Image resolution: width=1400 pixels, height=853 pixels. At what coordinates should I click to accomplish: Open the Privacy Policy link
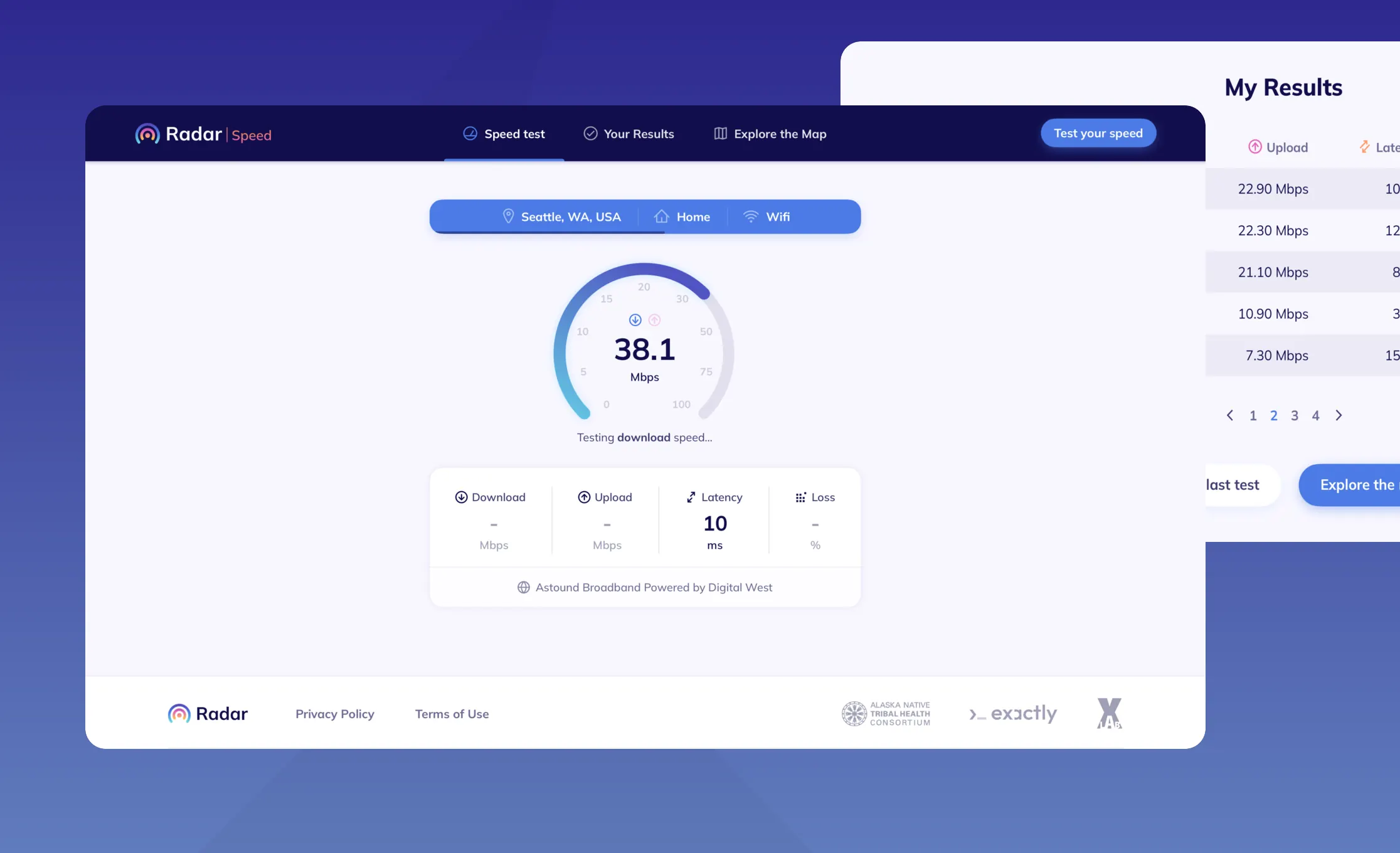coord(335,714)
